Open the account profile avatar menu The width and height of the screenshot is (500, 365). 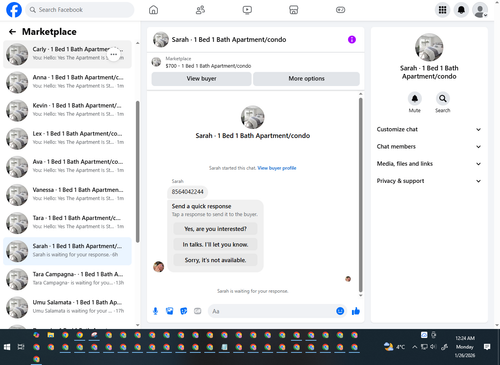click(x=480, y=10)
